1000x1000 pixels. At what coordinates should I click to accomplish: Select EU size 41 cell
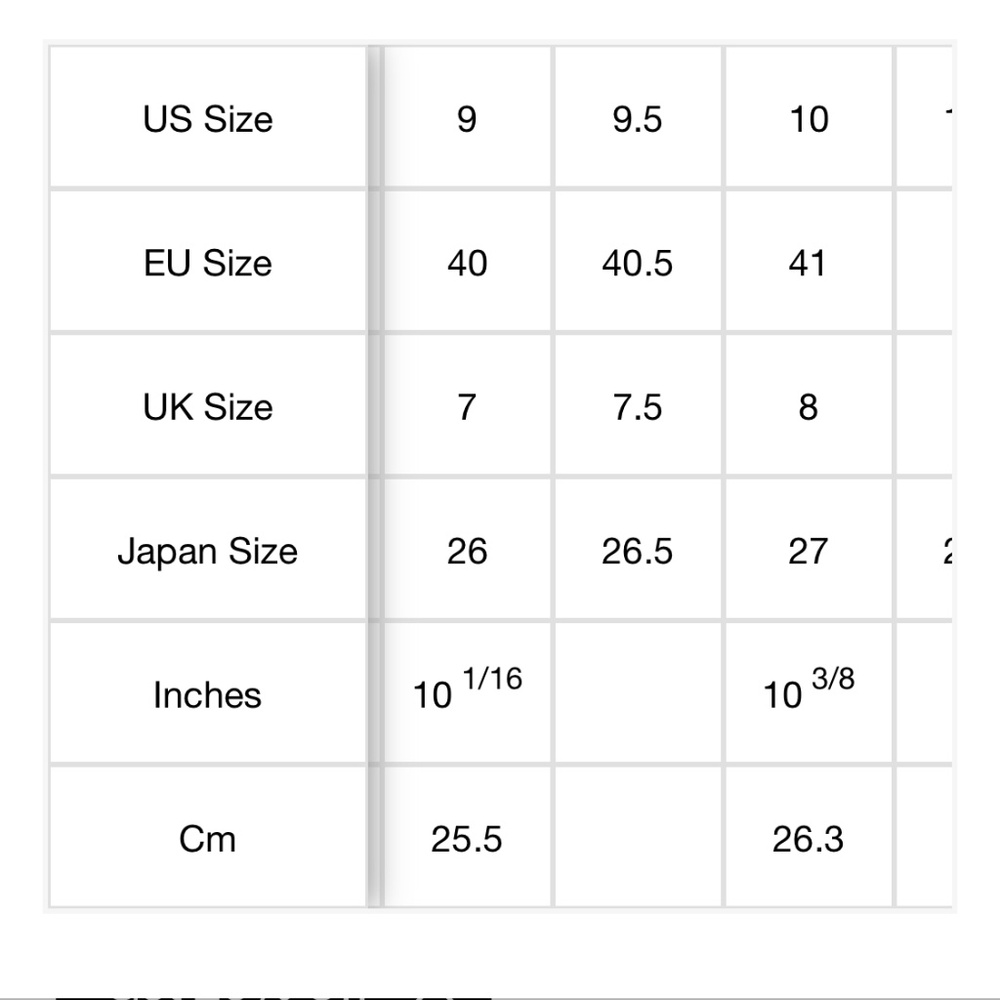[808, 263]
